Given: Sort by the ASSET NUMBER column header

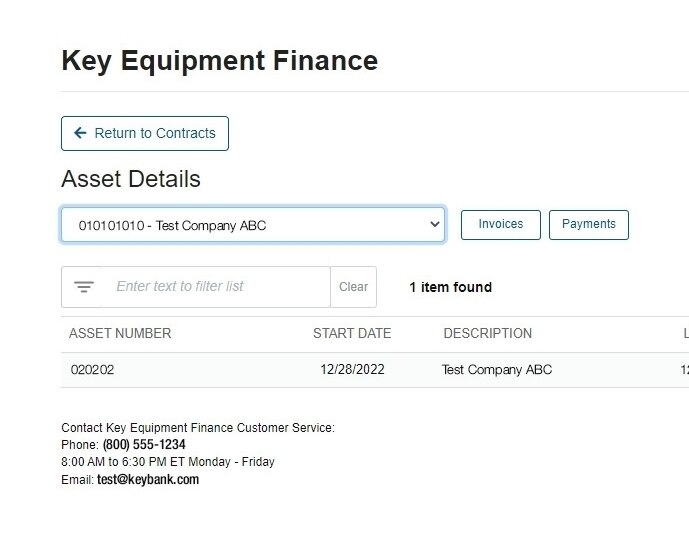Looking at the screenshot, I should (120, 333).
